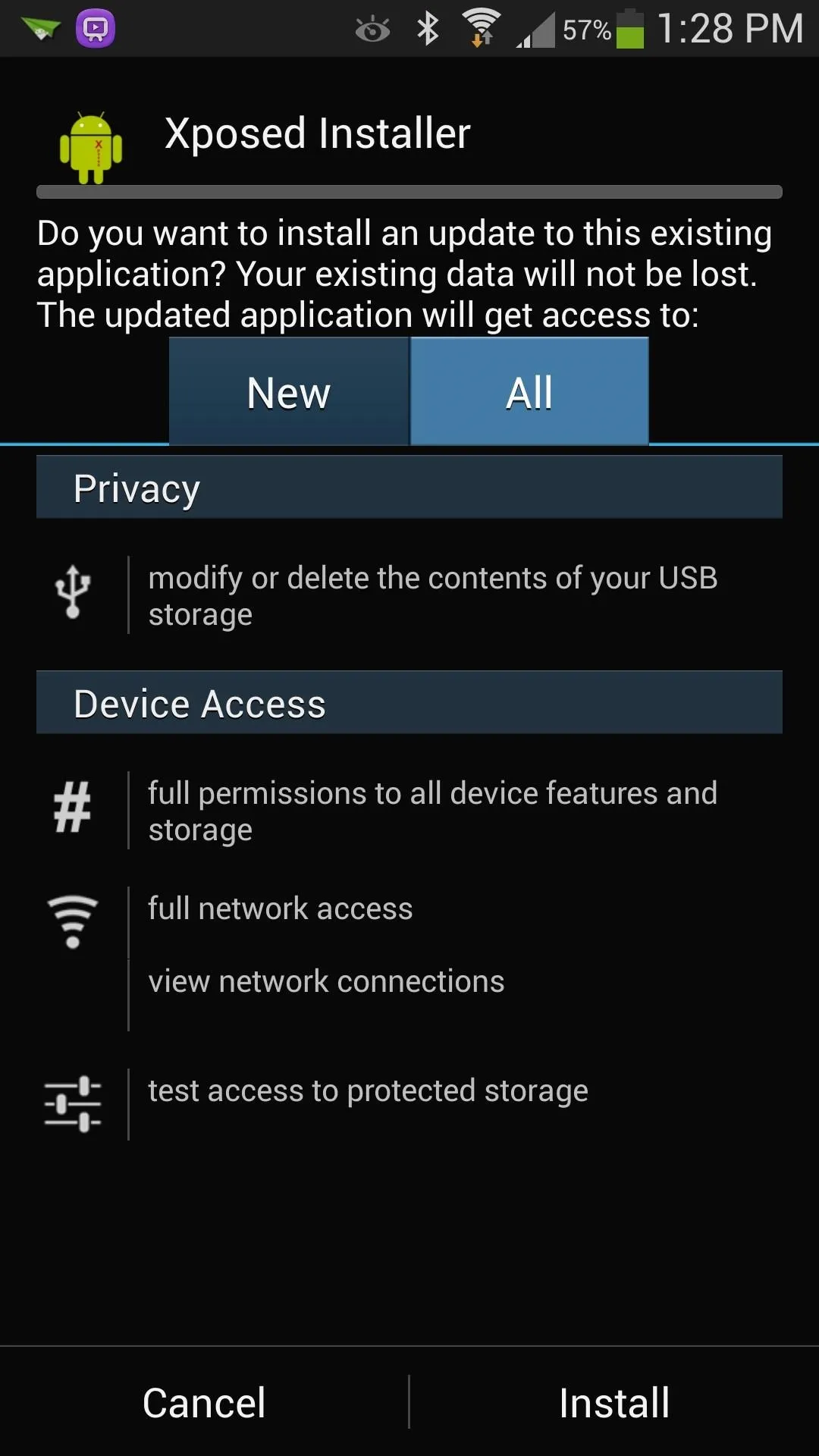
Task: Switch to the New permissions tab
Action: coord(288,391)
